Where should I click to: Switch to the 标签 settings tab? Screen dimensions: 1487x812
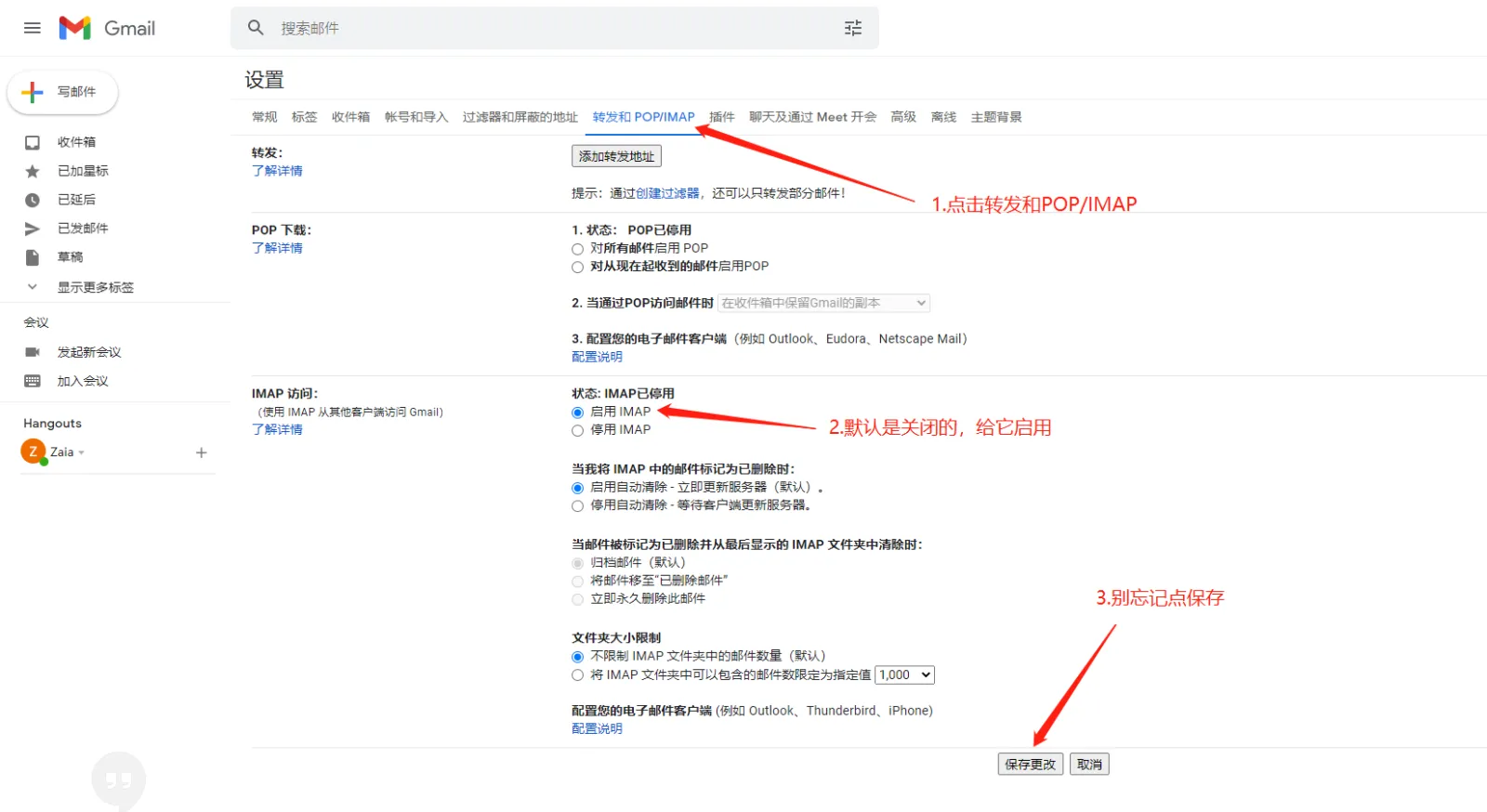(304, 117)
